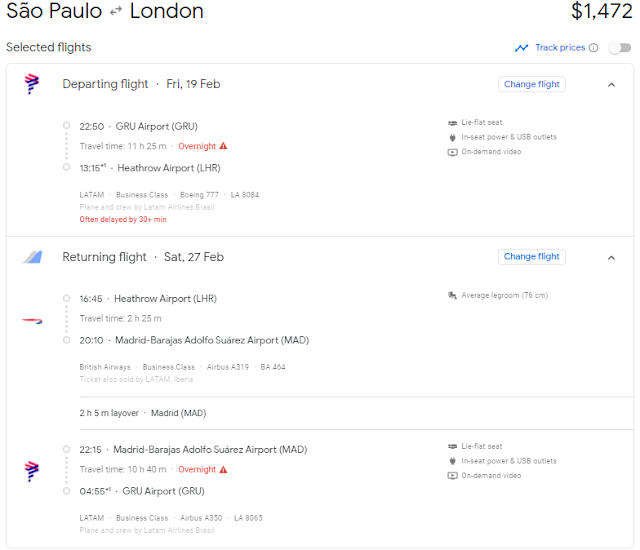Screen dimensions: 640x550
Task: Click the returning flight airline logo
Action: (32, 257)
